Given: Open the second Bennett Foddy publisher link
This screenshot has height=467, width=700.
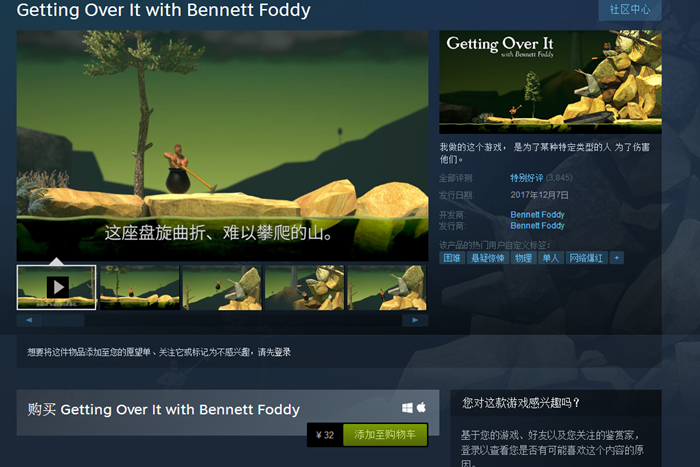Looking at the screenshot, I should (x=537, y=226).
